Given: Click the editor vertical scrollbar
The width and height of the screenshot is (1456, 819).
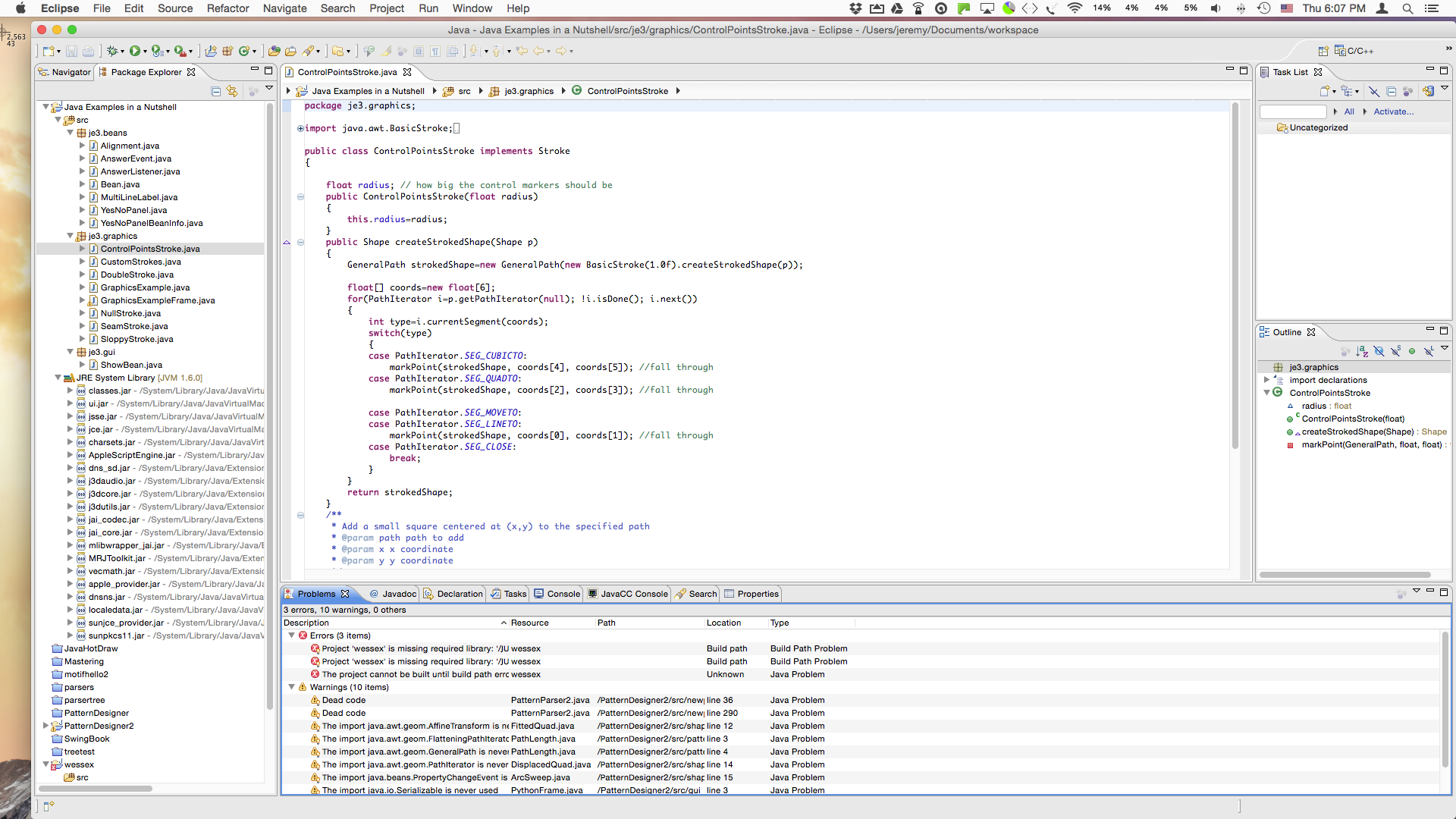Looking at the screenshot, I should click(x=1235, y=275).
